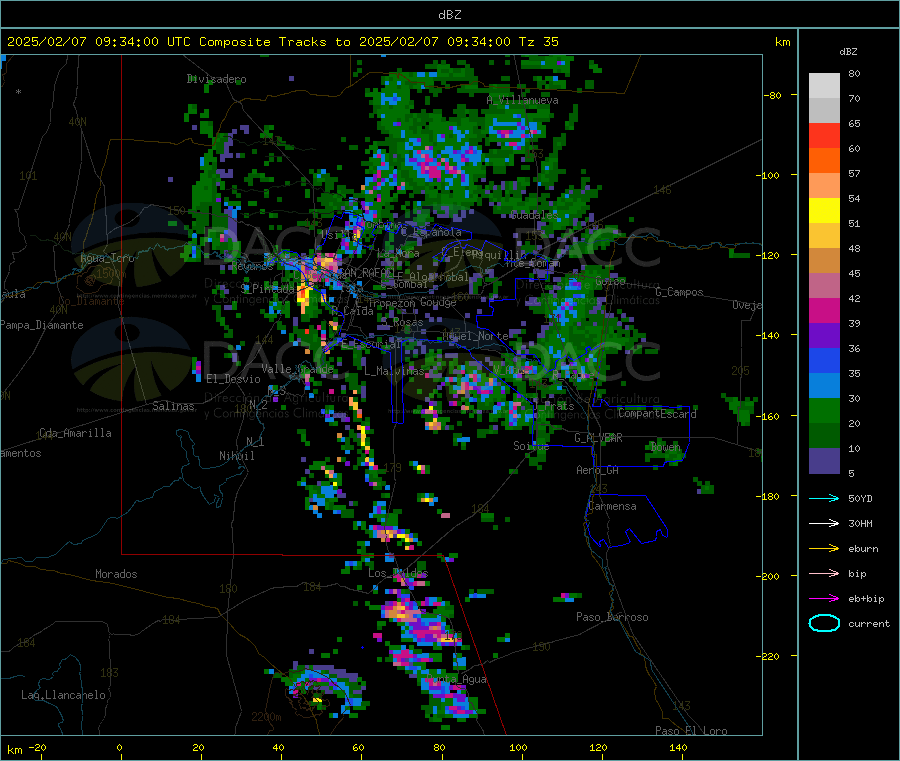Click the 'Lag.Llancanelo' map label
This screenshot has height=761, width=900.
63,695
